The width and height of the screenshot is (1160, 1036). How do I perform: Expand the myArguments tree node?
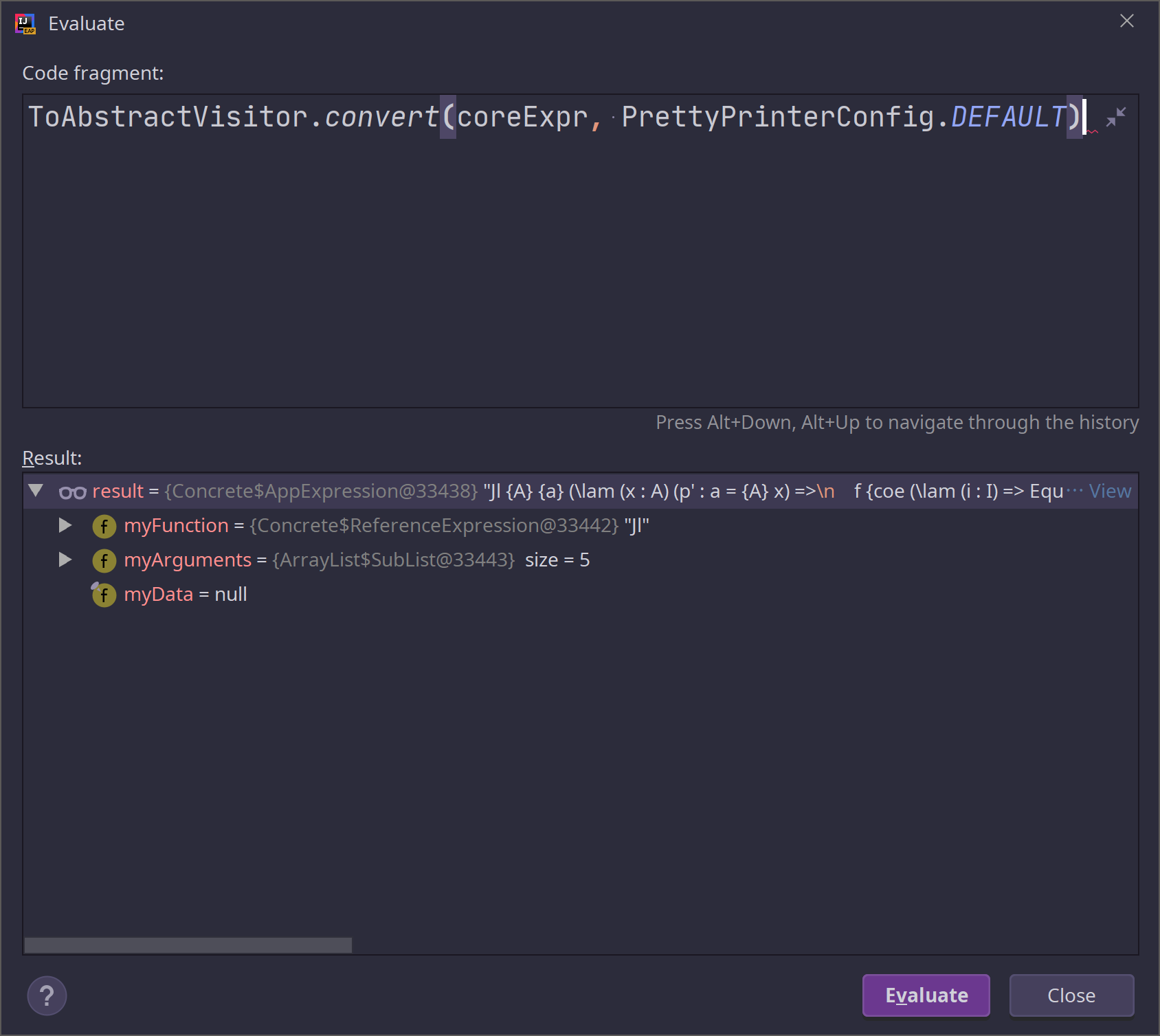pos(65,560)
